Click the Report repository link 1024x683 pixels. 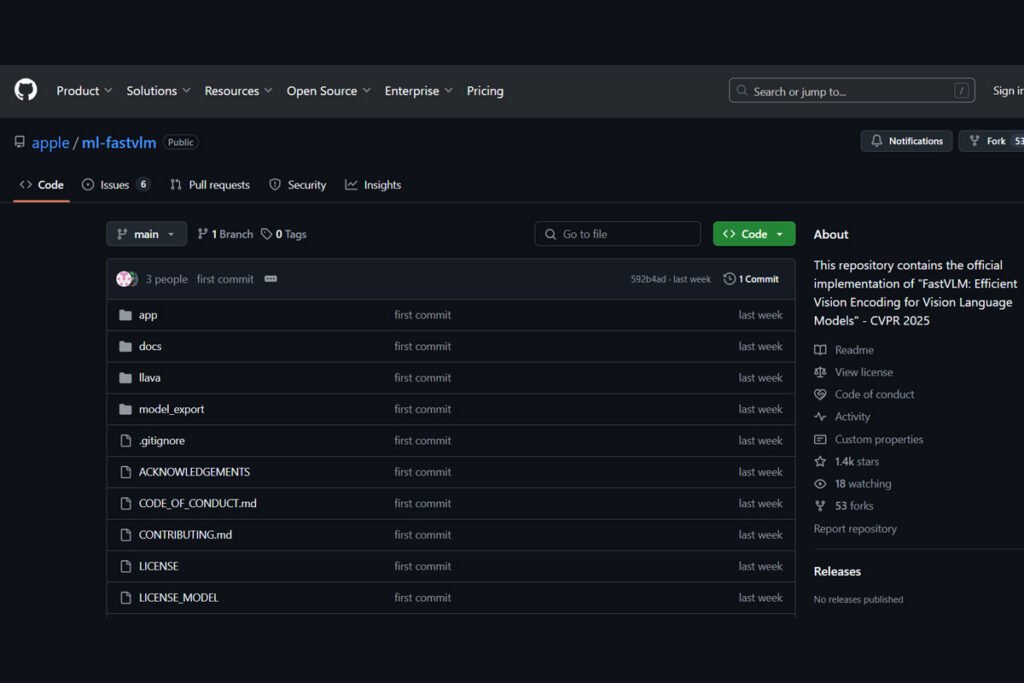[x=855, y=529]
